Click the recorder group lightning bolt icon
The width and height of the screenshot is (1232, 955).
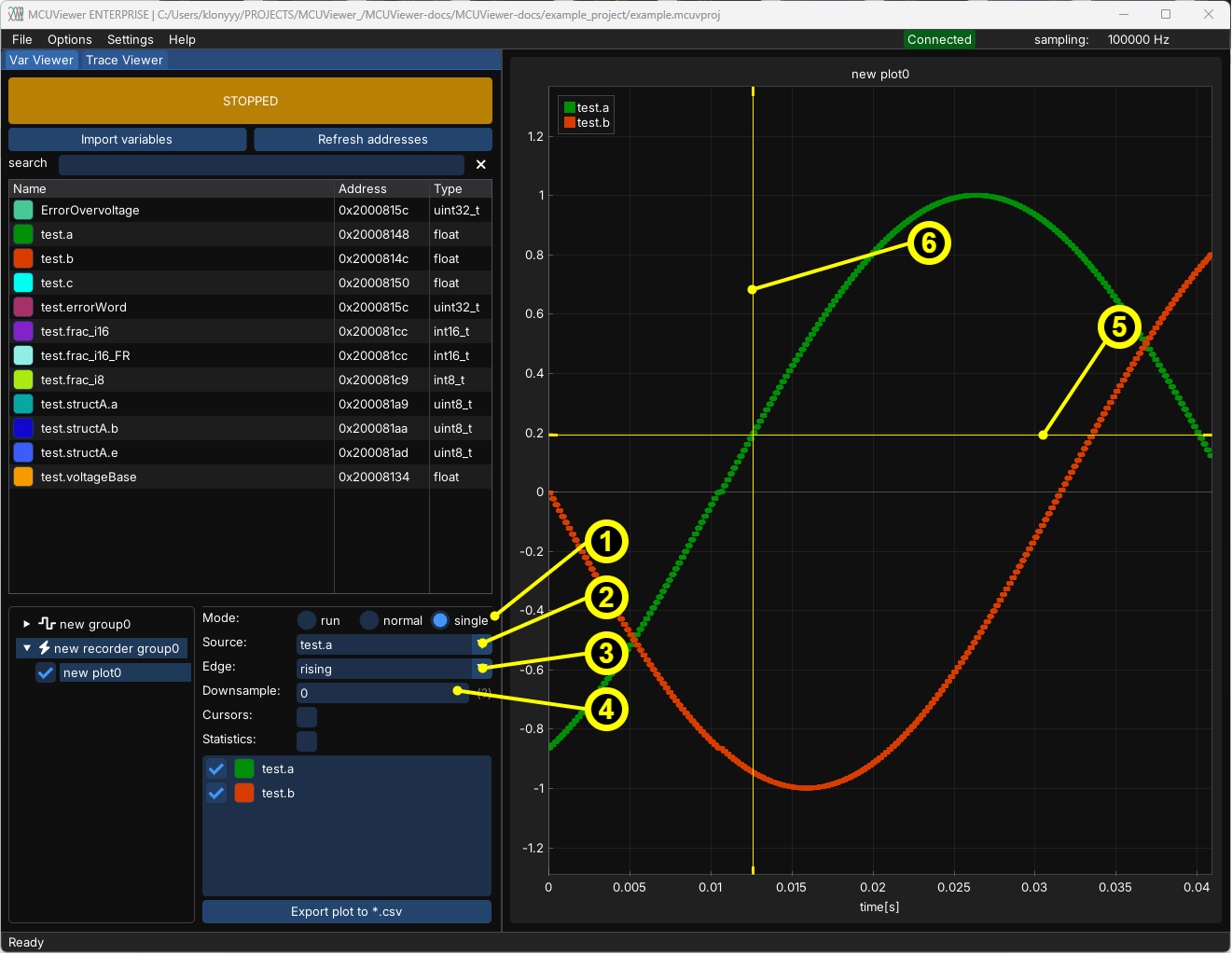tap(44, 648)
